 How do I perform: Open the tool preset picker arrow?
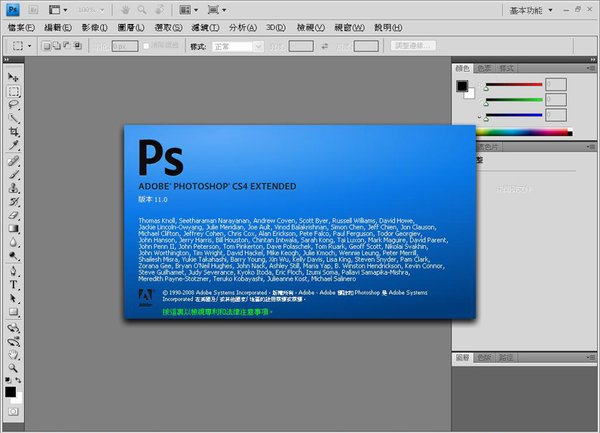click(x=29, y=46)
